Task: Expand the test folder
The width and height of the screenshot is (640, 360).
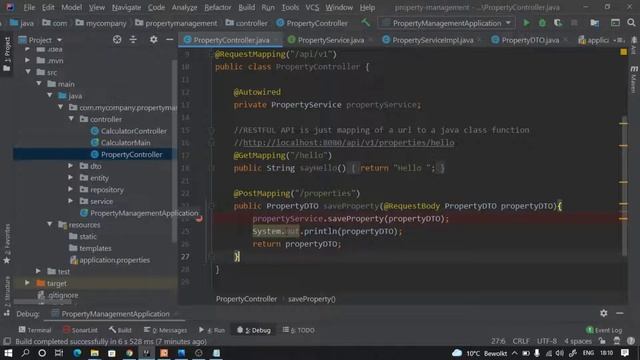Action: pyautogui.click(x=38, y=271)
